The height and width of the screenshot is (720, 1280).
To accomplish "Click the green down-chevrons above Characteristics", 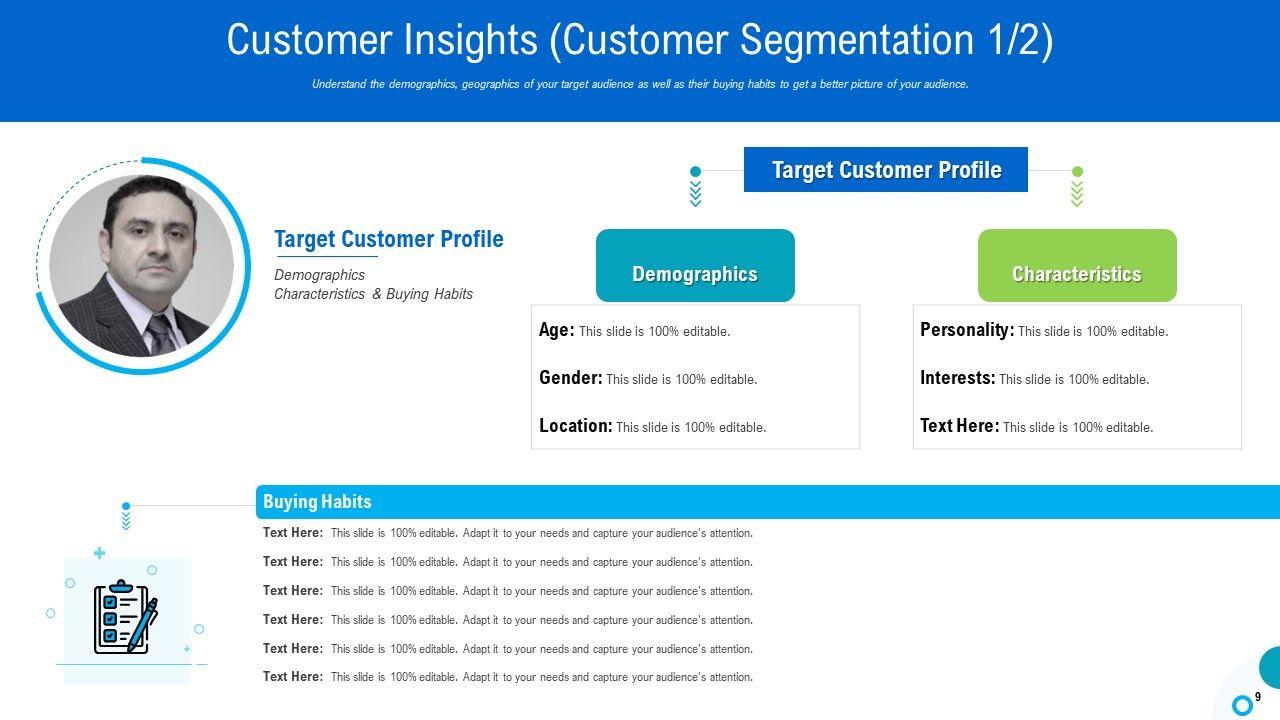I will coord(1077,194).
